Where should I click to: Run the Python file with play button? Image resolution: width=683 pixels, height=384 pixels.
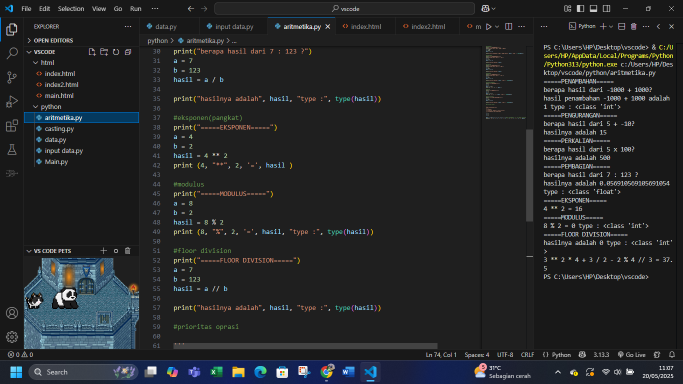pyautogui.click(x=489, y=27)
